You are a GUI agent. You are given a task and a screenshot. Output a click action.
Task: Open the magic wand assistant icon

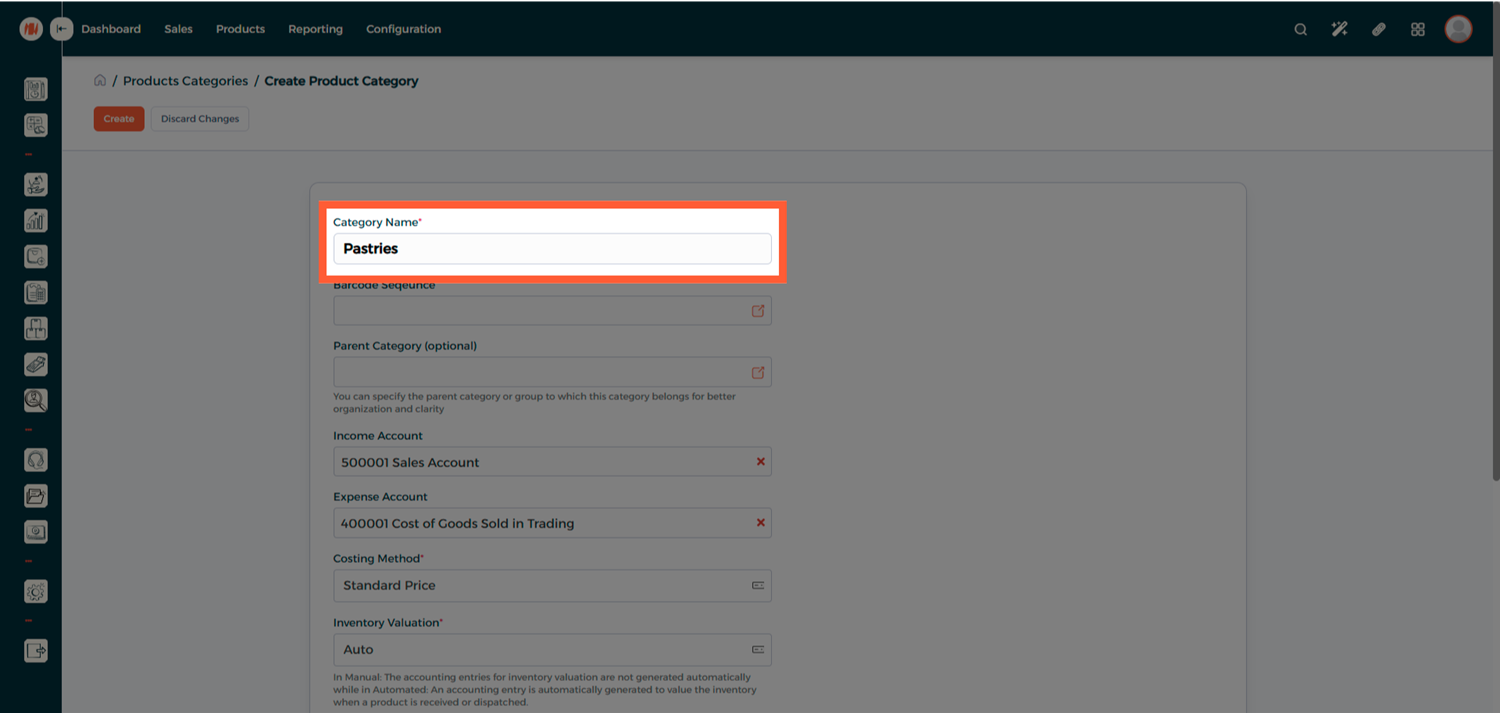pyautogui.click(x=1339, y=30)
